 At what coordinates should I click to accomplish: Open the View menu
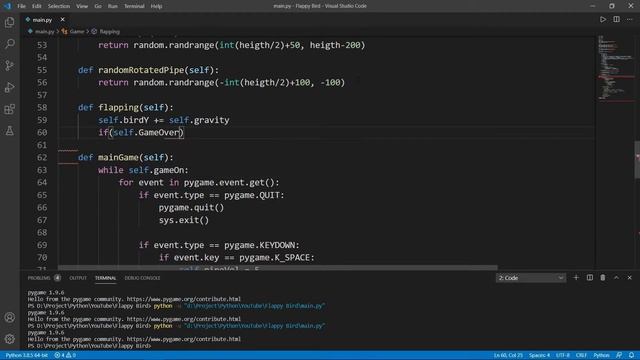[x=82, y=6]
